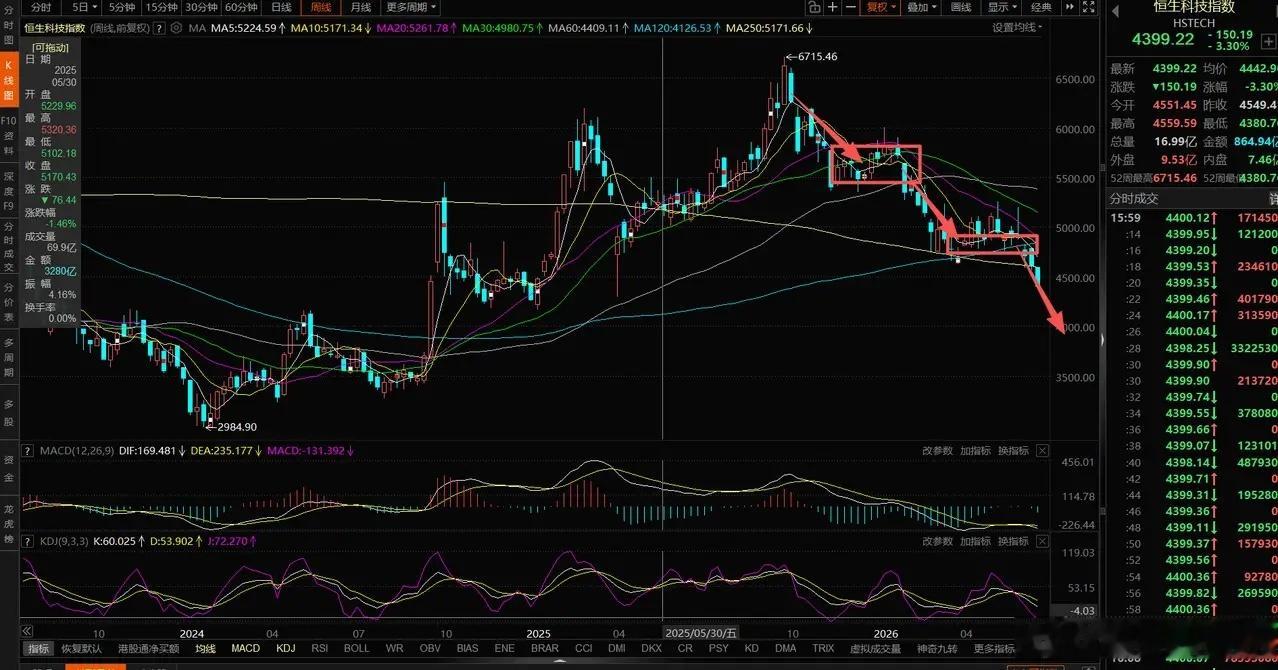The image size is (1278, 670).
Task: Open the 设置均线 dropdown
Action: [x=1017, y=27]
